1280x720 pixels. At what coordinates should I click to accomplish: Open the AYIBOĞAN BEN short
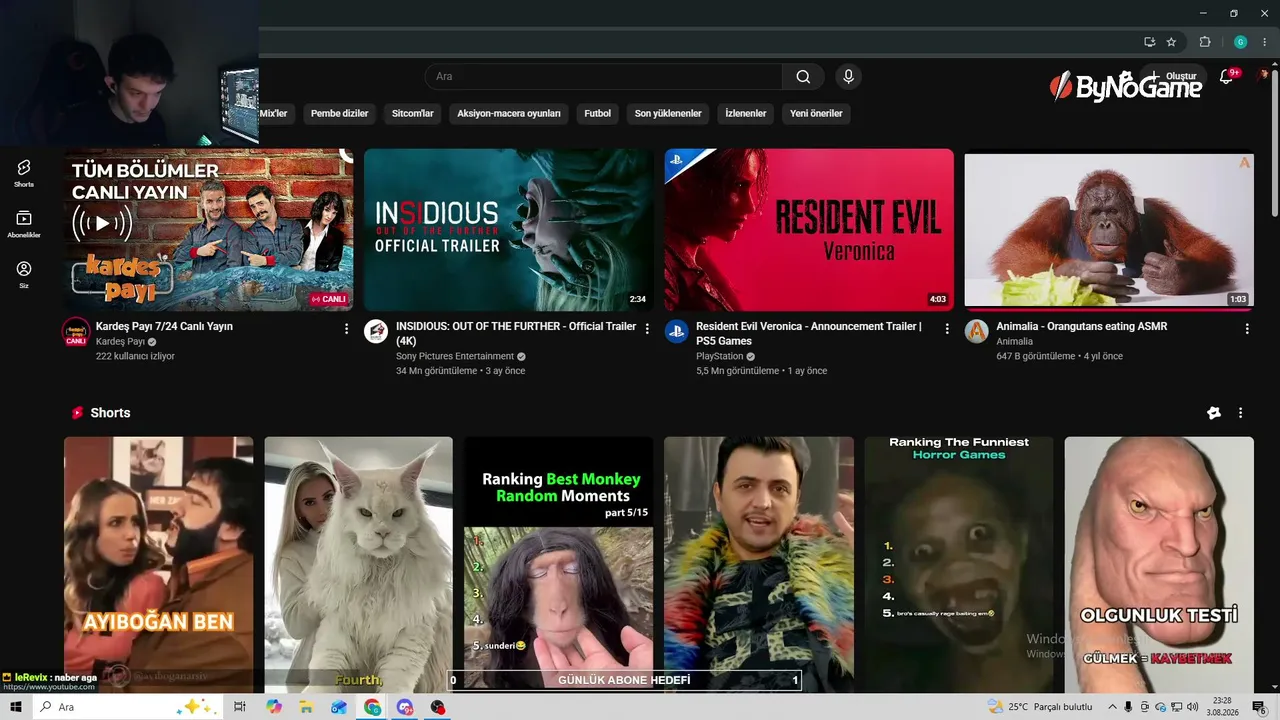[x=159, y=565]
